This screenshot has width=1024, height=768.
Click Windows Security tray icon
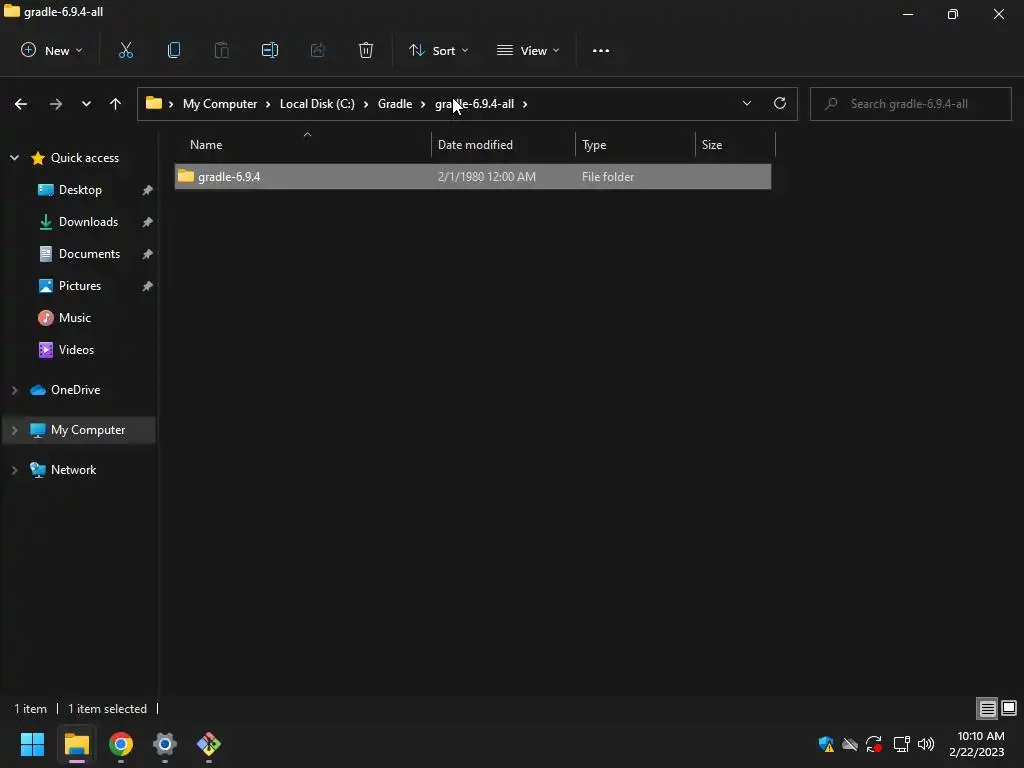(826, 744)
